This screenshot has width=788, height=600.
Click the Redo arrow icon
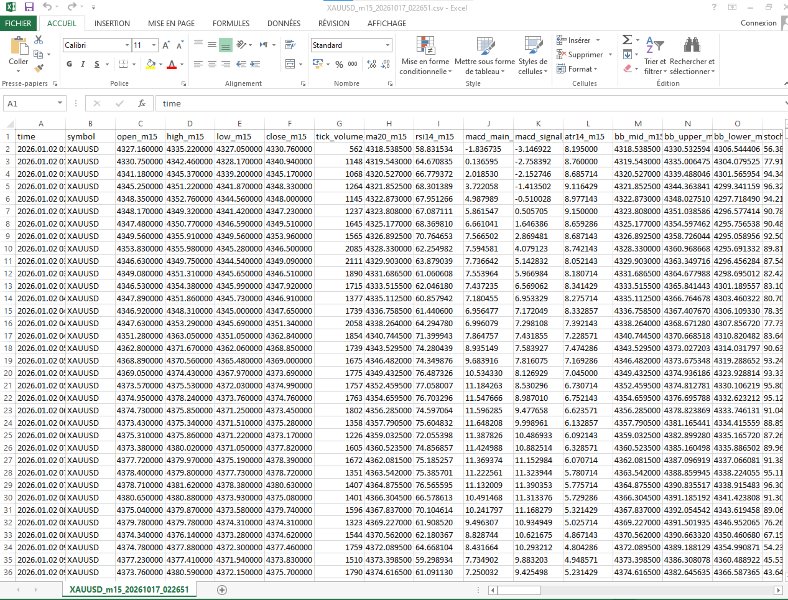tap(71, 7)
